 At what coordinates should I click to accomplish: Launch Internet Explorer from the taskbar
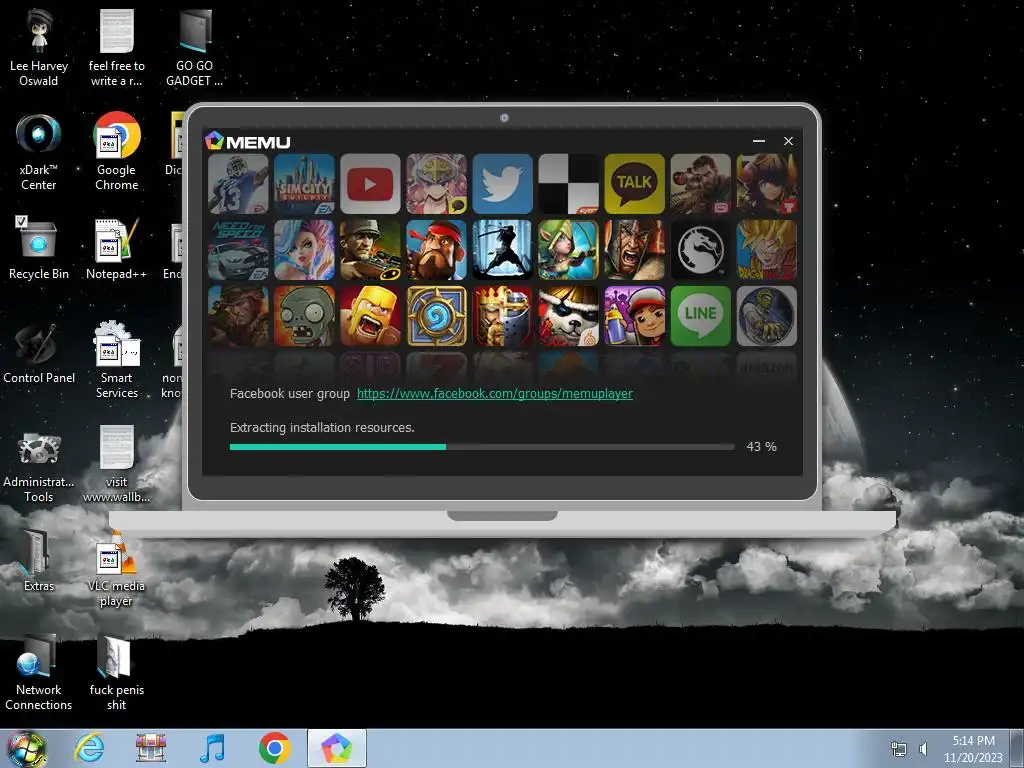(x=89, y=748)
